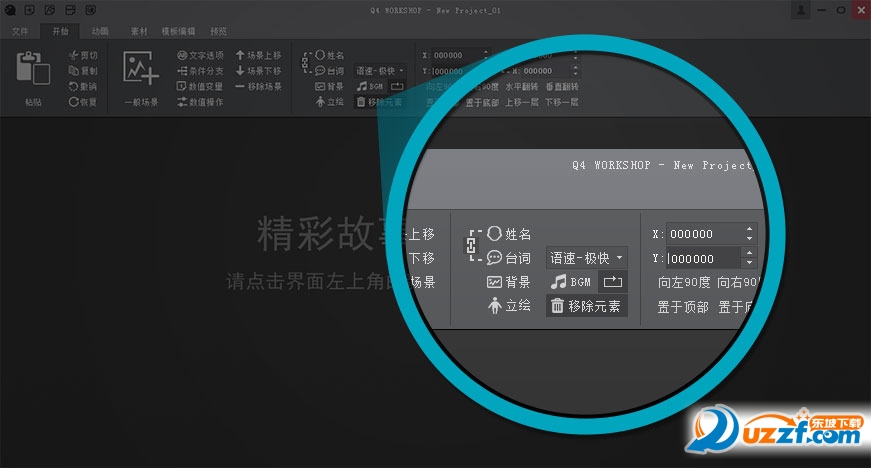Click the large 粘贴 (paste) clipboard icon
The image size is (871, 468).
[32, 69]
